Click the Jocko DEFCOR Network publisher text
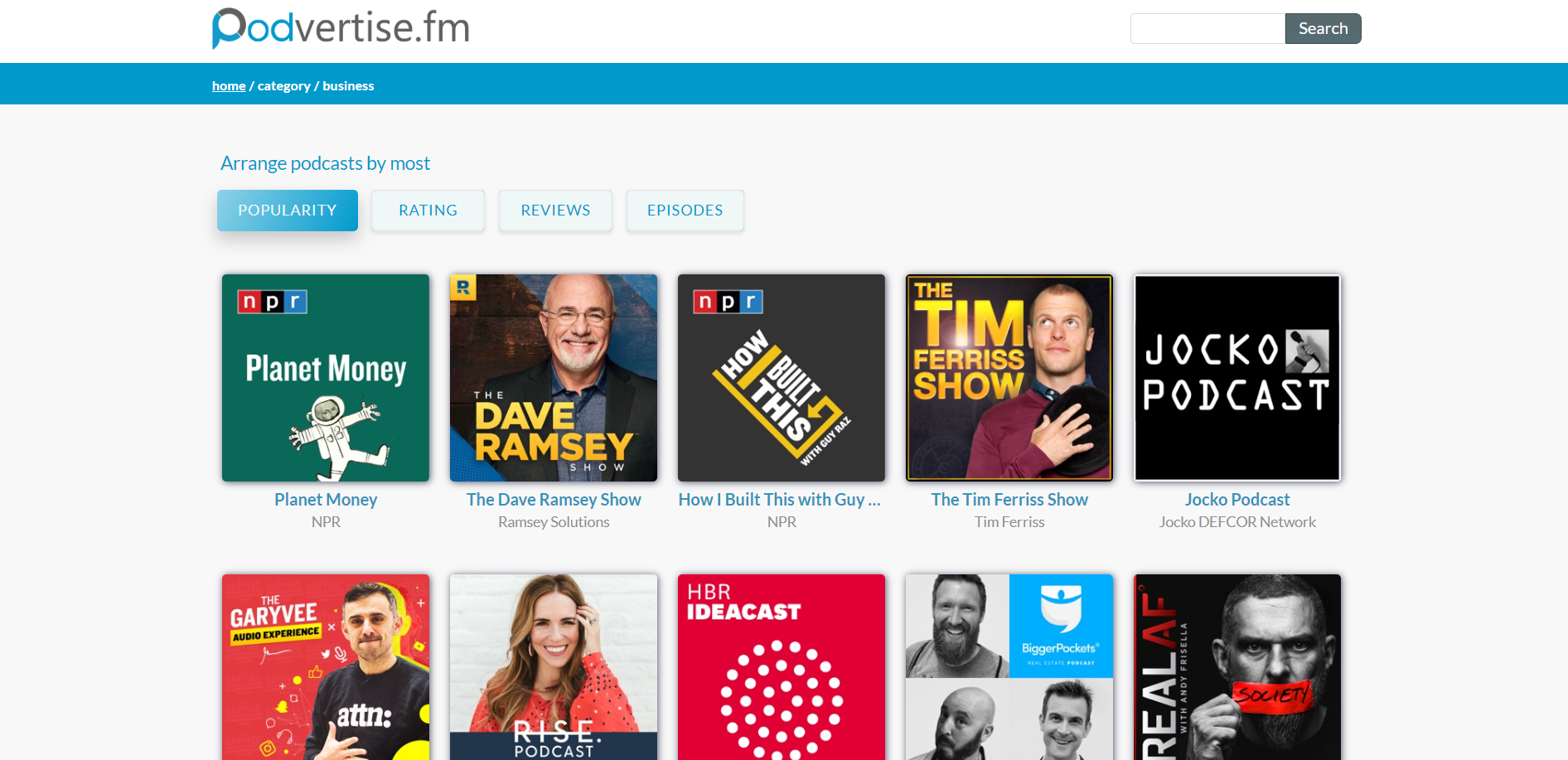 click(1237, 522)
